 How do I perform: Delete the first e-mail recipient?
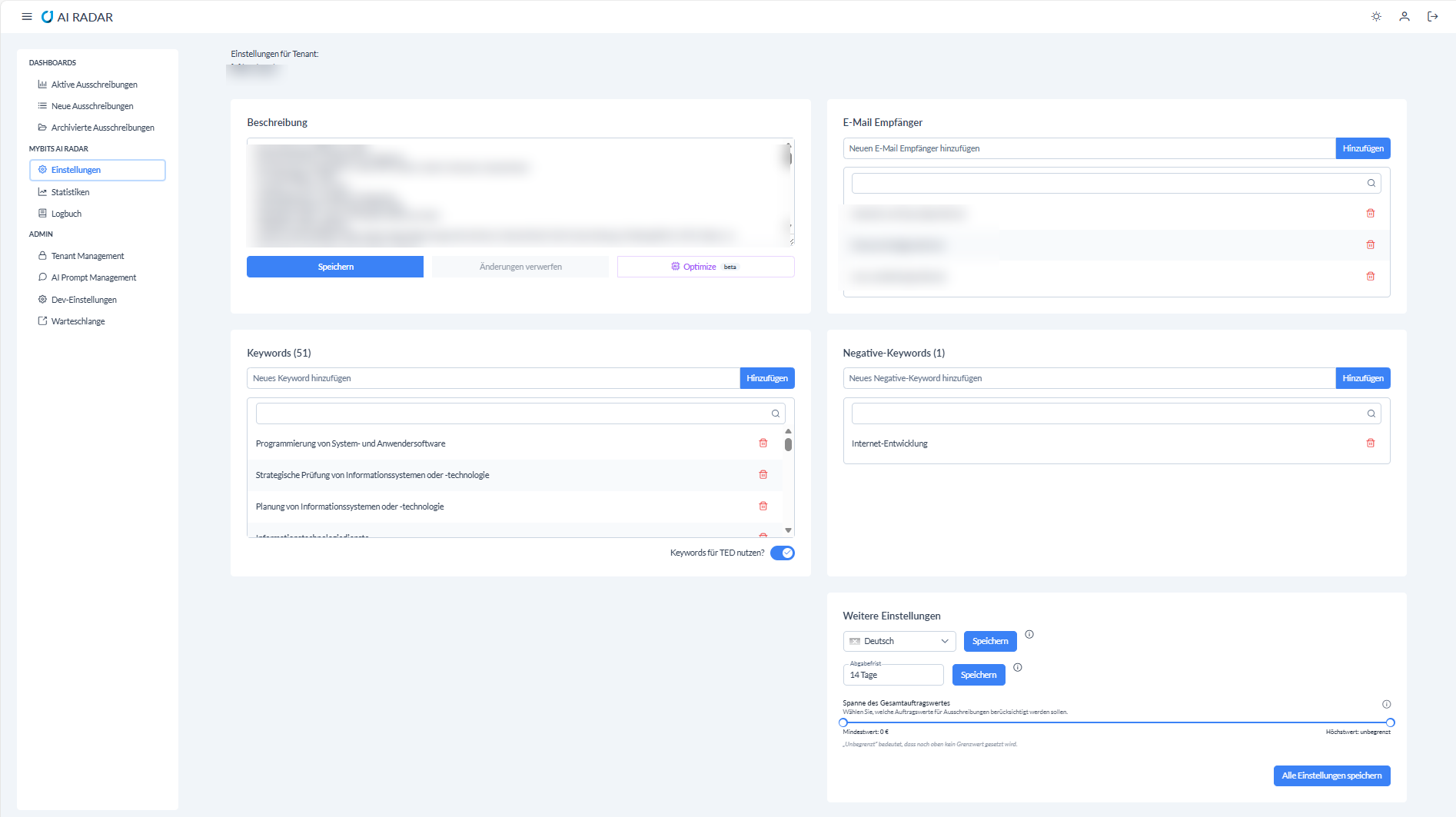(1371, 214)
